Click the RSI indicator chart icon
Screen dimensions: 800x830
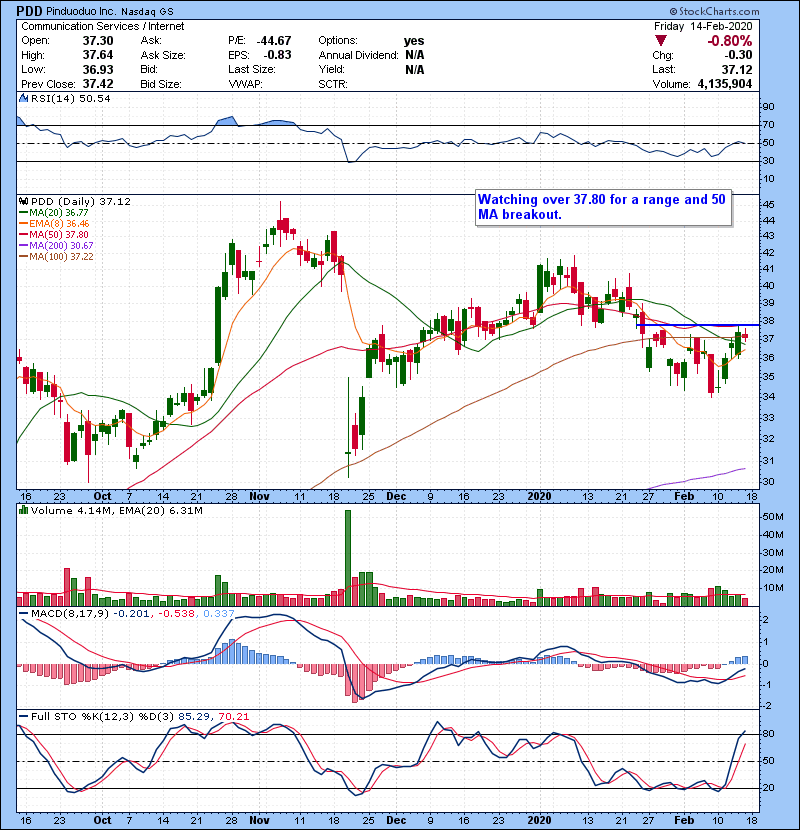pos(23,98)
